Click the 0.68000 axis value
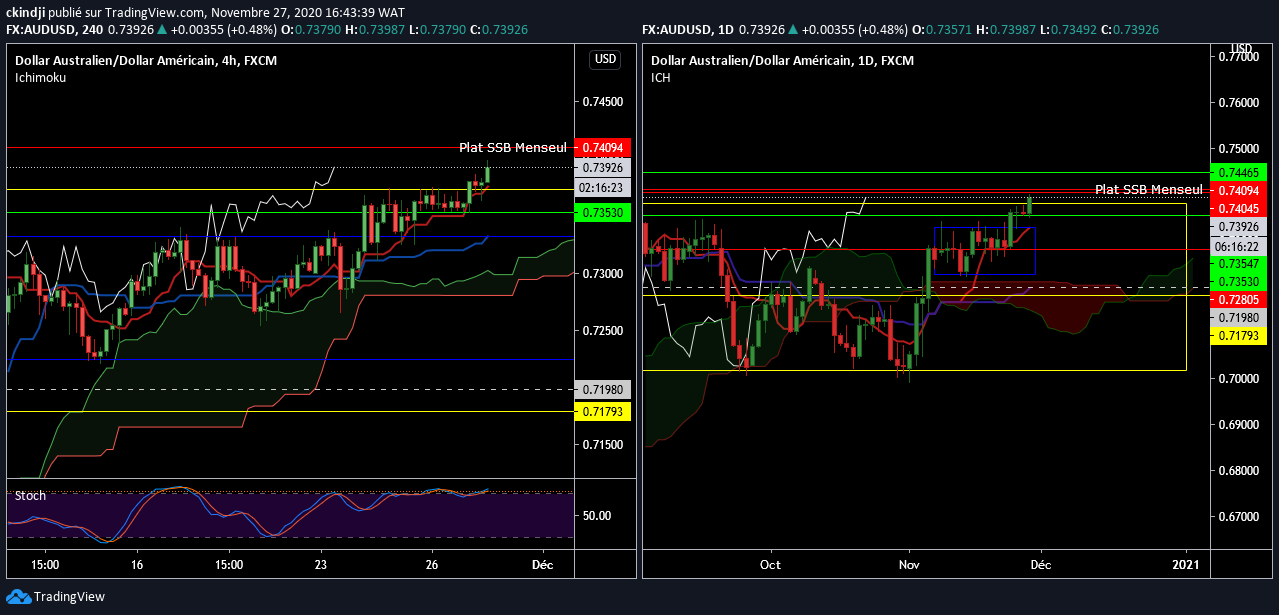Viewport: 1279px width, 615px height. 1238,471
